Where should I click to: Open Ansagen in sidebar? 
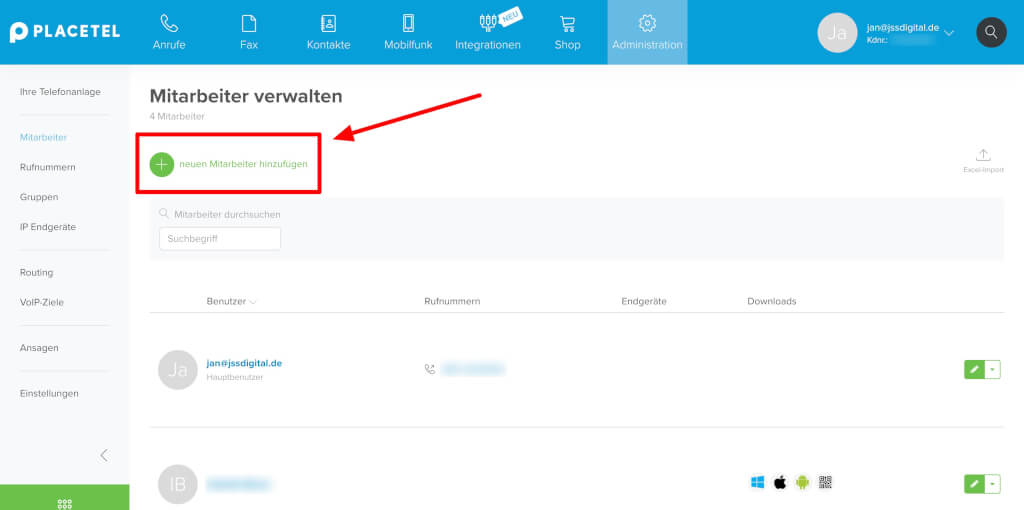(39, 348)
